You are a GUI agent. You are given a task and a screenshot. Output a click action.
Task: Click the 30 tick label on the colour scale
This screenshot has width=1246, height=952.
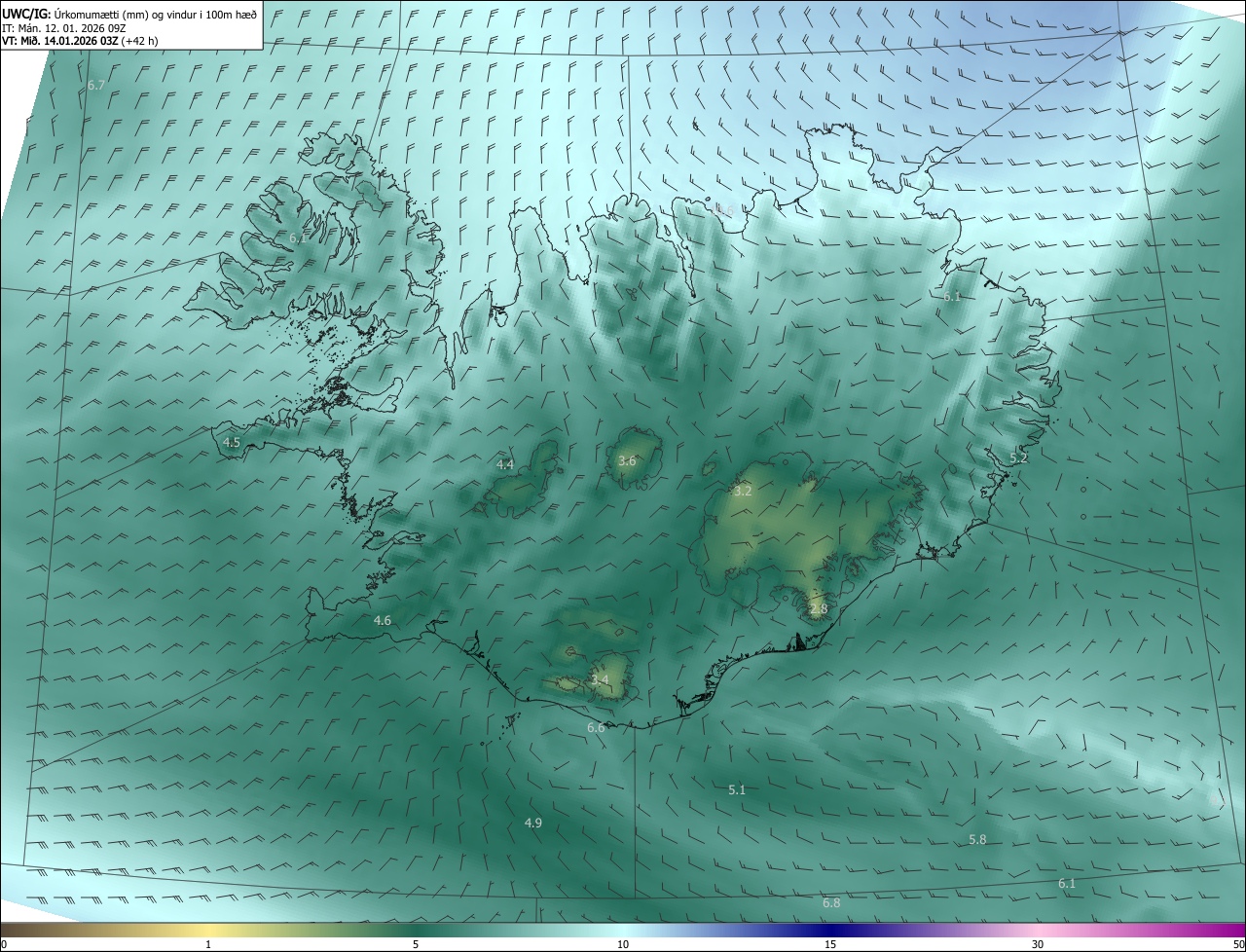coord(1038,945)
